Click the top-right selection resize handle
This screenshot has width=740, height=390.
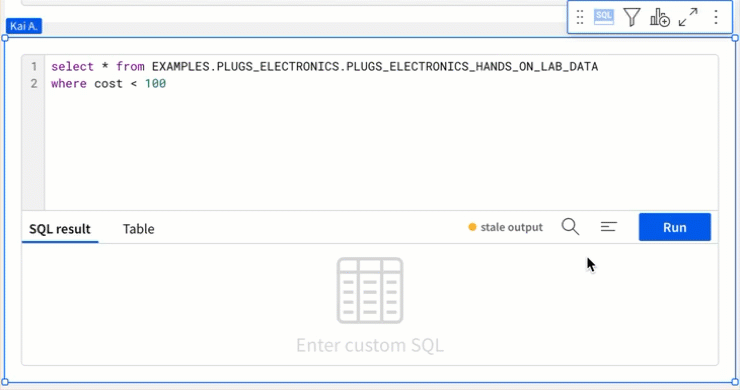(735, 38)
